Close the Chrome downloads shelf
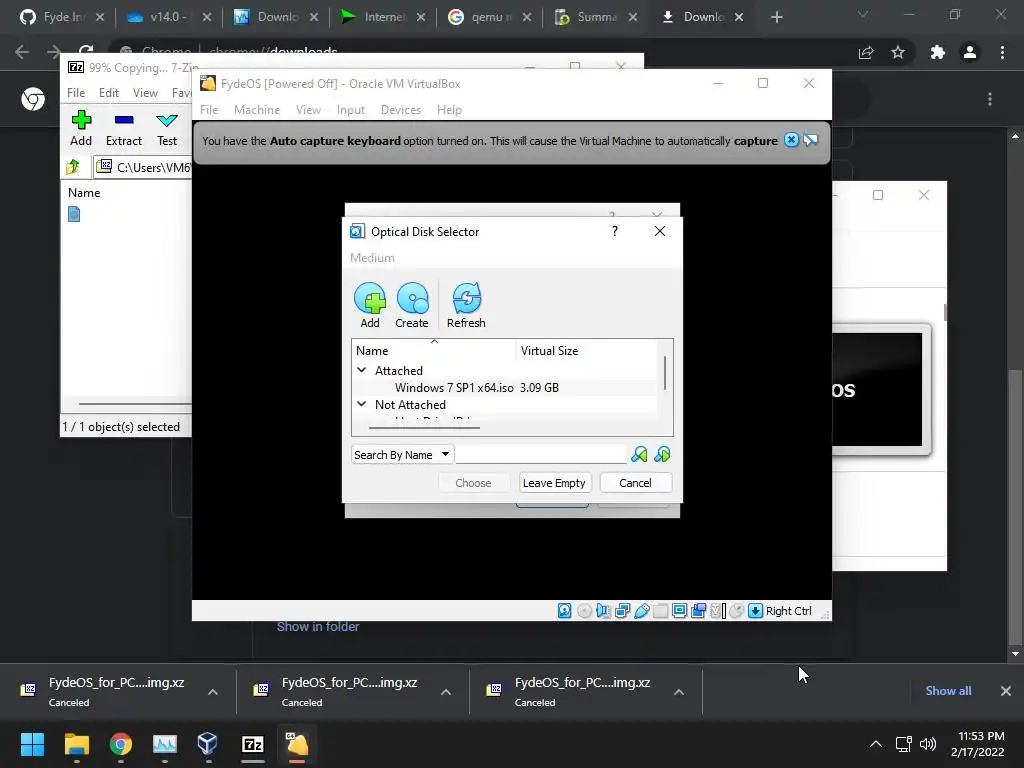This screenshot has width=1024, height=768. [1006, 691]
